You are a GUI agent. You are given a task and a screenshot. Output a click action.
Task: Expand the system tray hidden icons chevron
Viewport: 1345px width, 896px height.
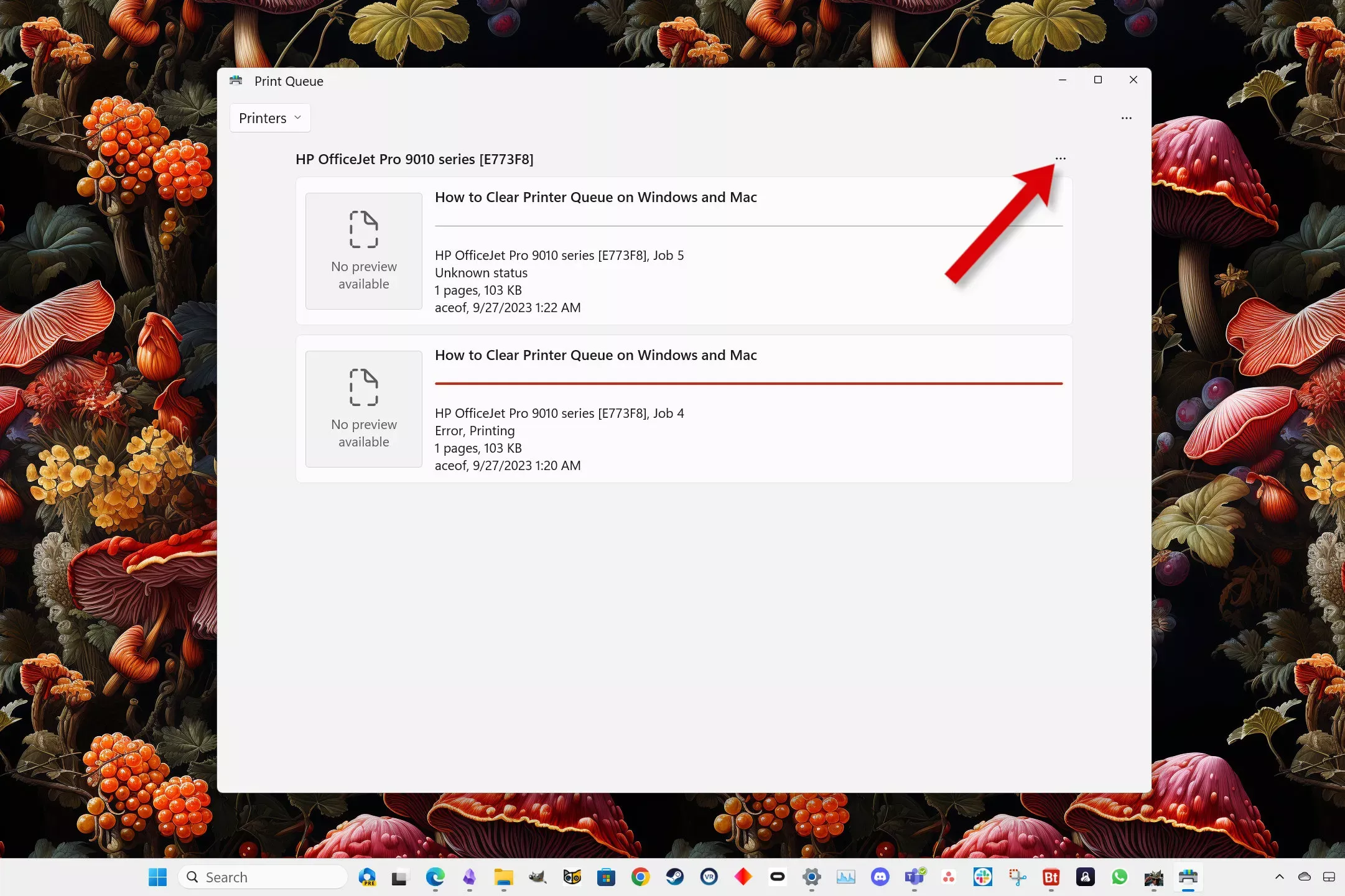[x=1279, y=877]
